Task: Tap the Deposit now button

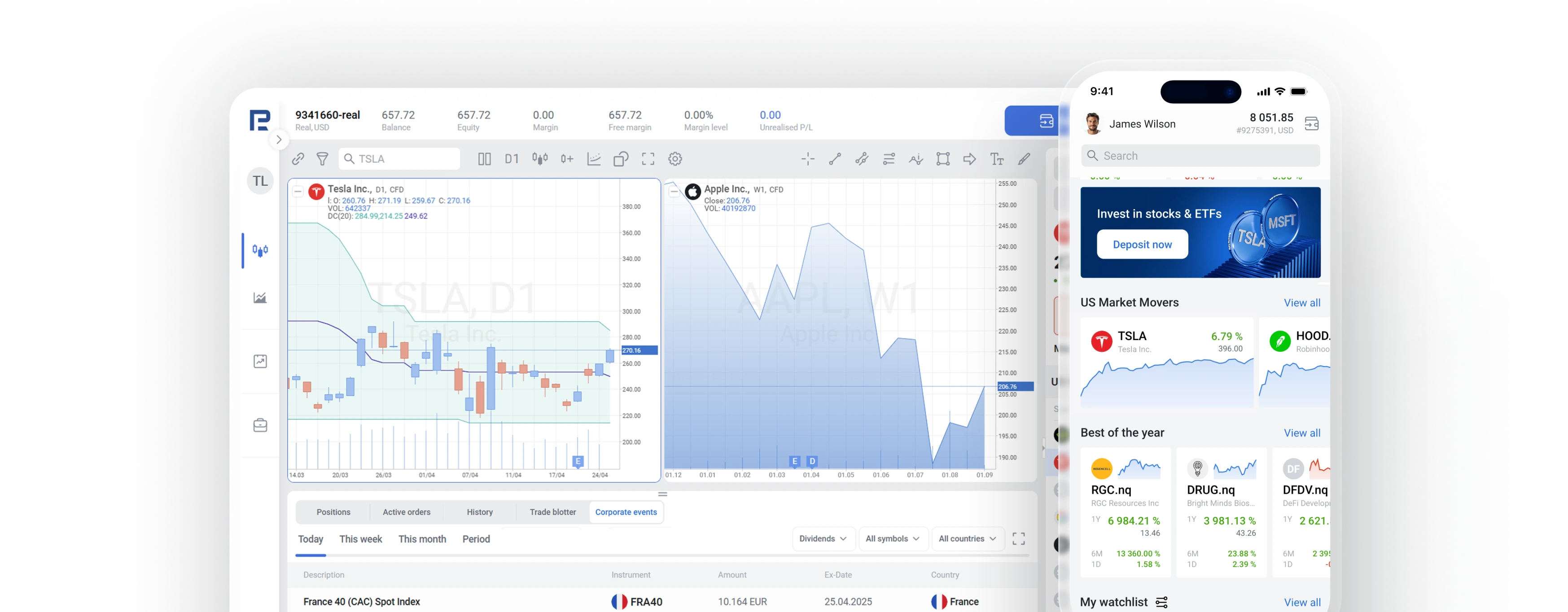Action: [x=1142, y=245]
